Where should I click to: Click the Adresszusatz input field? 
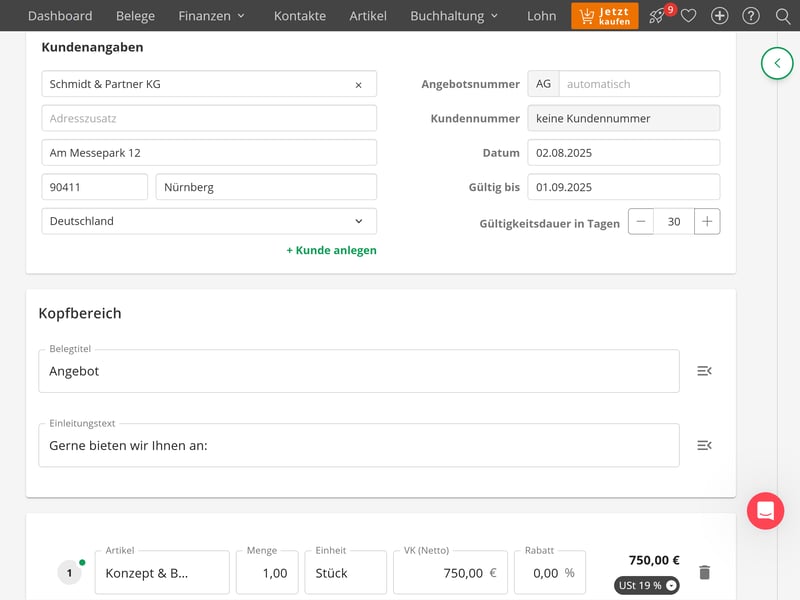click(x=209, y=118)
